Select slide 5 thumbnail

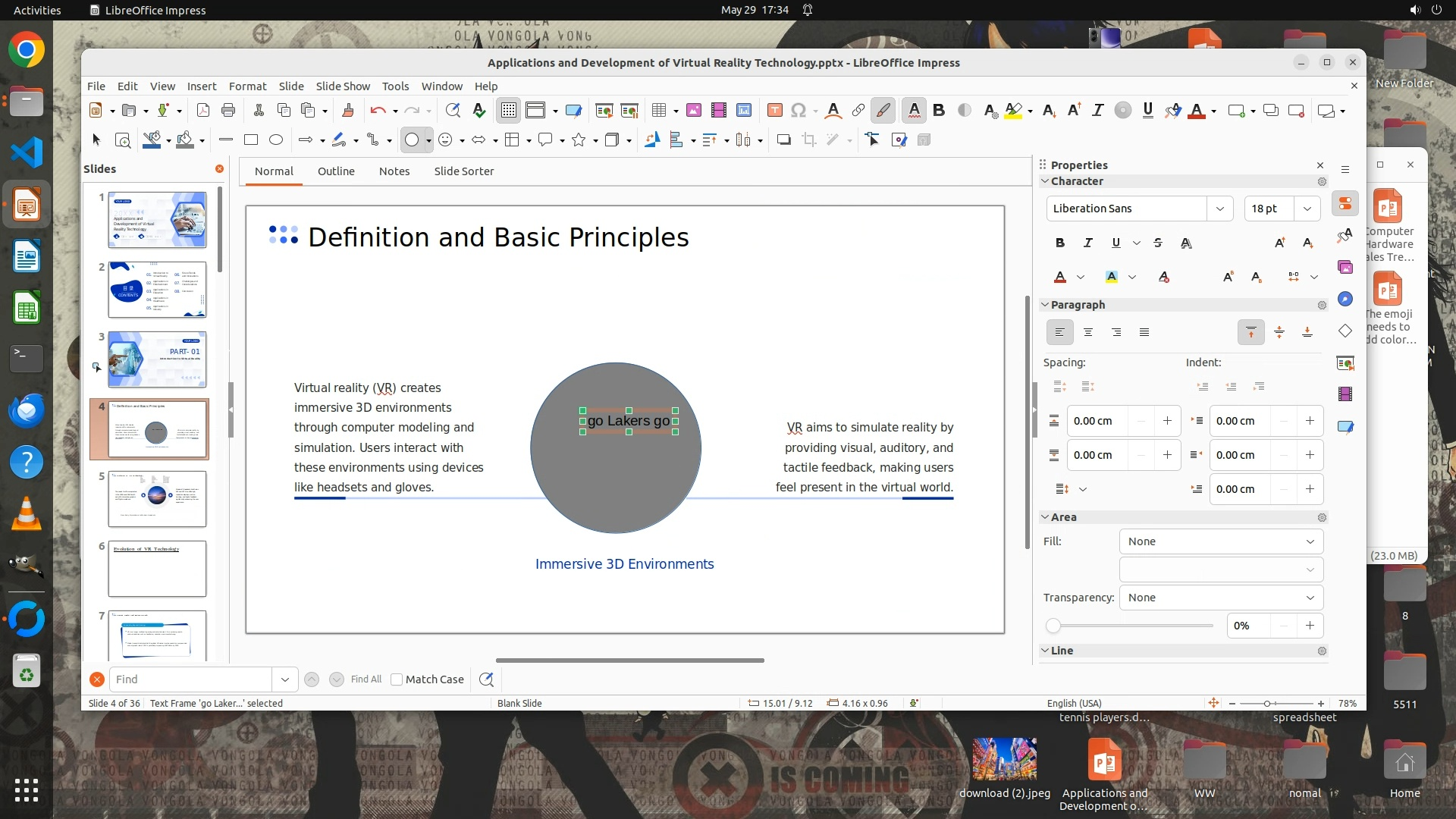click(157, 498)
